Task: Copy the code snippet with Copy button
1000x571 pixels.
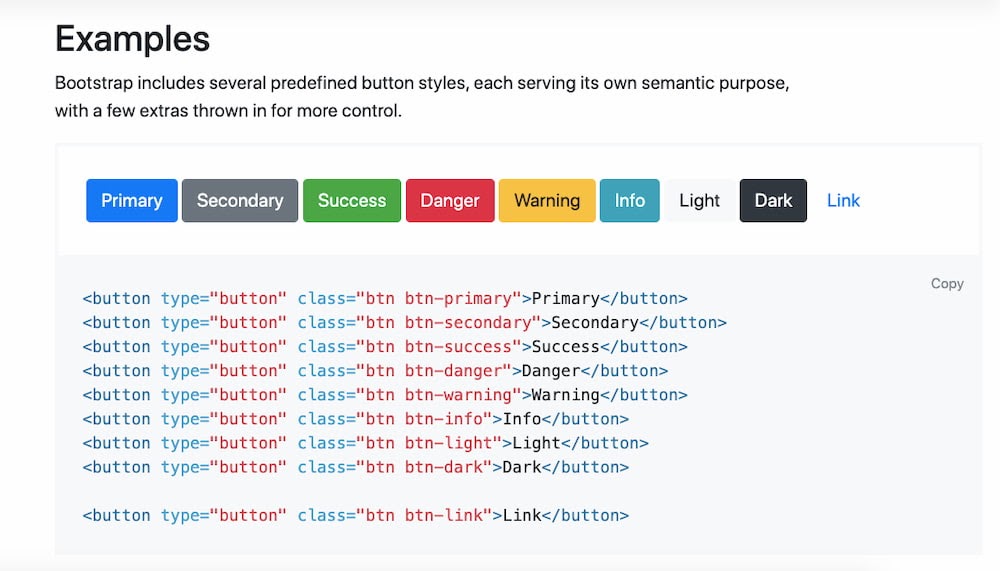Action: pos(947,283)
